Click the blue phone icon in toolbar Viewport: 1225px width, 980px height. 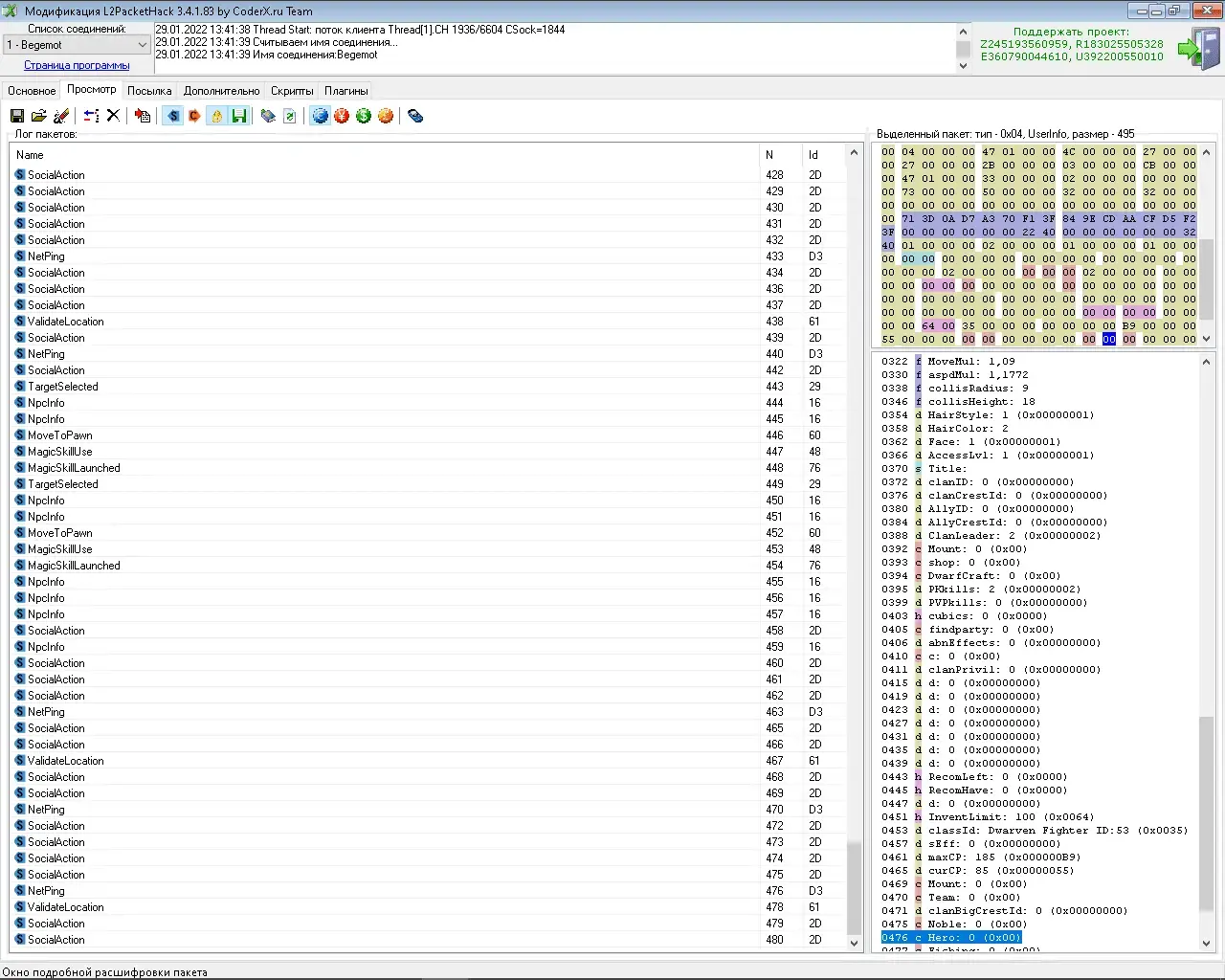[x=415, y=116]
